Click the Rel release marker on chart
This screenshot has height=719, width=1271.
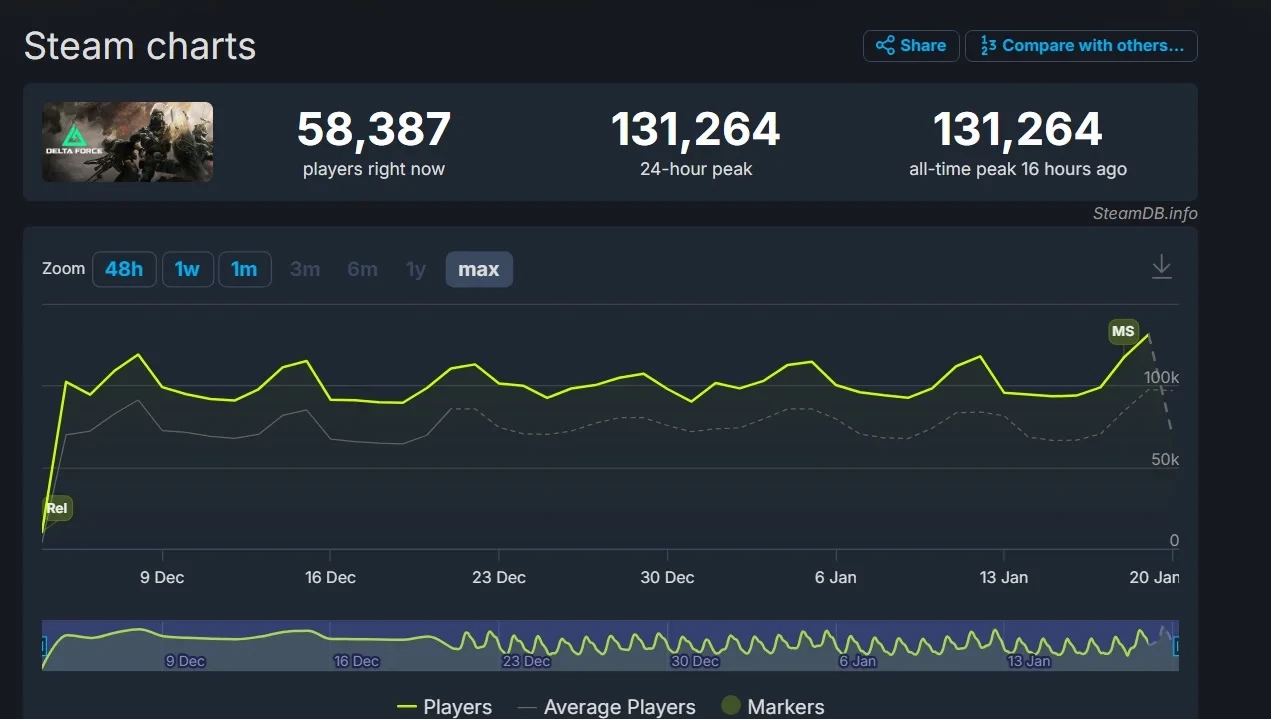pos(57,508)
